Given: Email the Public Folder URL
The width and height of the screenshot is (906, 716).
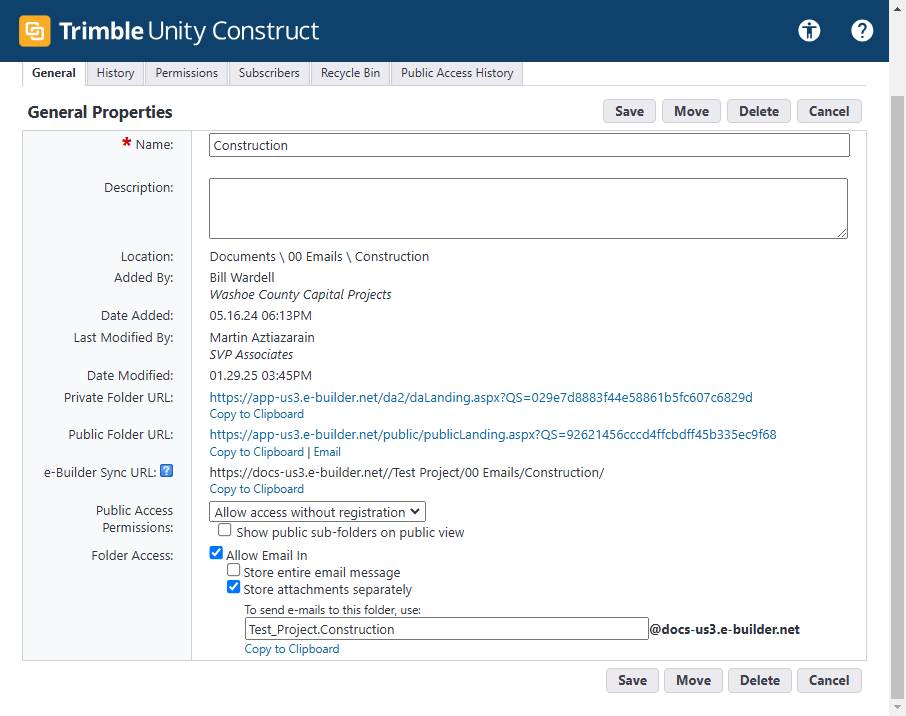Looking at the screenshot, I should [327, 452].
